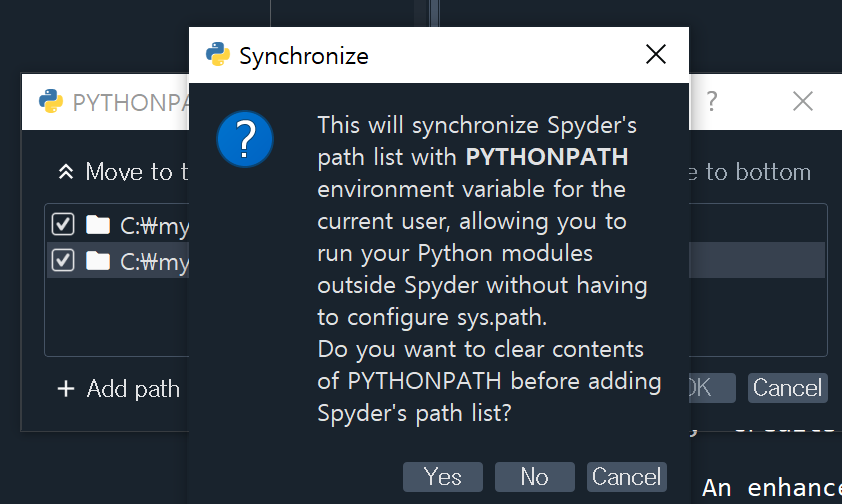This screenshot has width=842, height=504.
Task: Click the help question mark in the PYTHONPATH window
Action: pos(712,101)
